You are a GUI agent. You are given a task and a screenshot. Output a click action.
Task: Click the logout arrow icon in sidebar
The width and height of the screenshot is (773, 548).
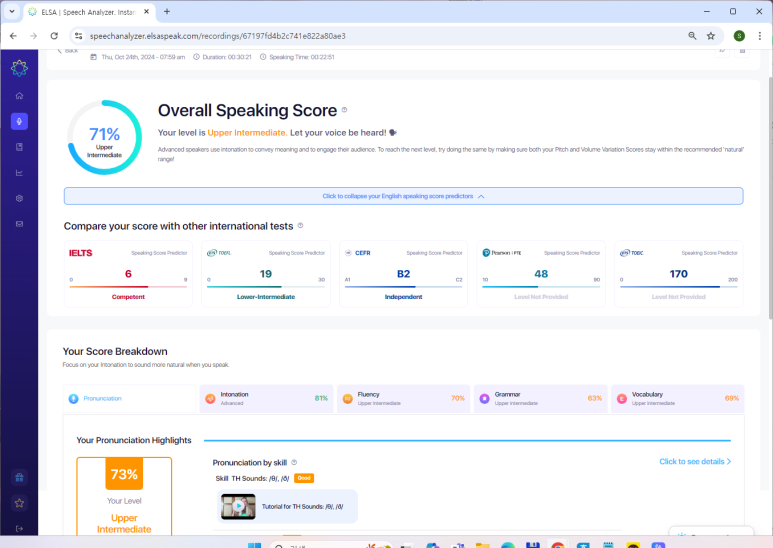(19, 528)
